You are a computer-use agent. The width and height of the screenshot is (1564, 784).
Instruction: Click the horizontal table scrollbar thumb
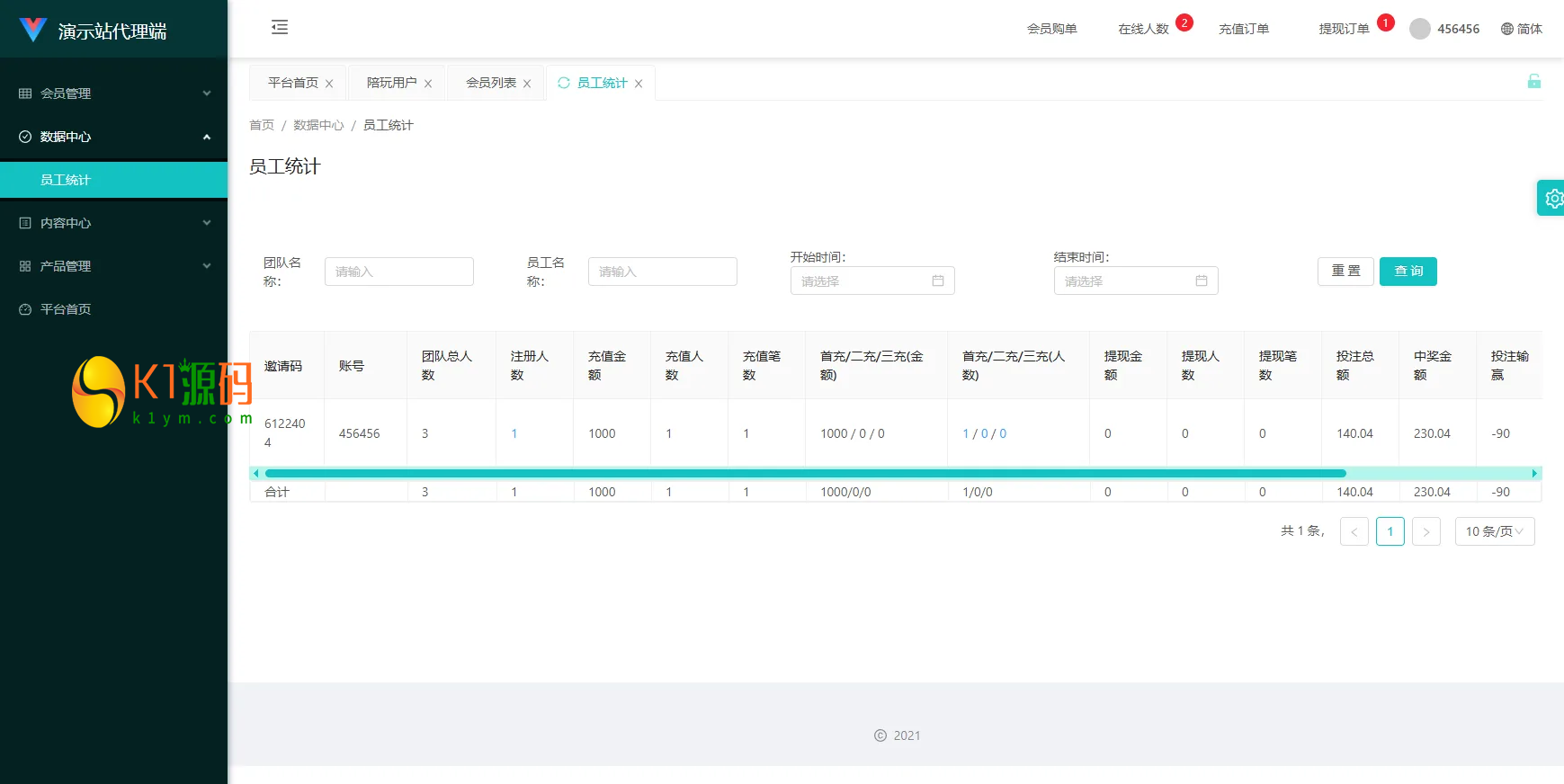(x=806, y=473)
